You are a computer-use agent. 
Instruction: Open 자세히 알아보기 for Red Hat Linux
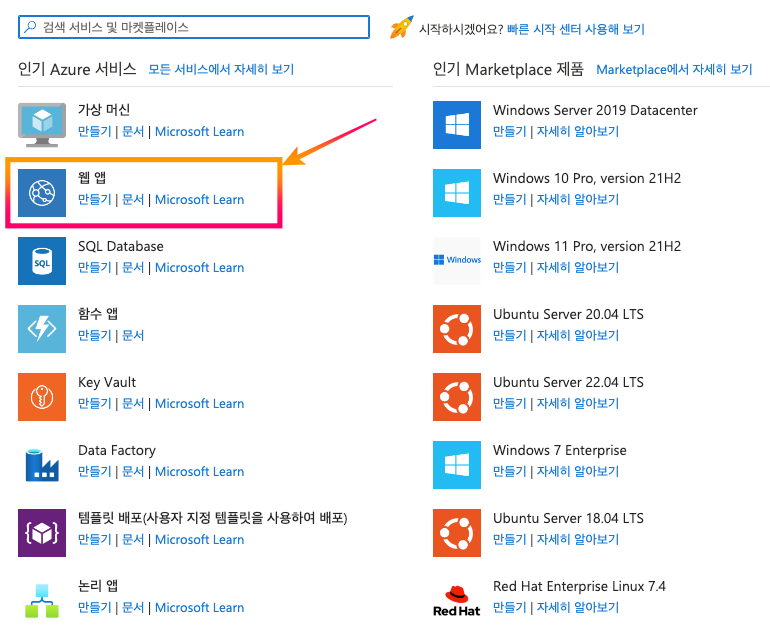578,608
